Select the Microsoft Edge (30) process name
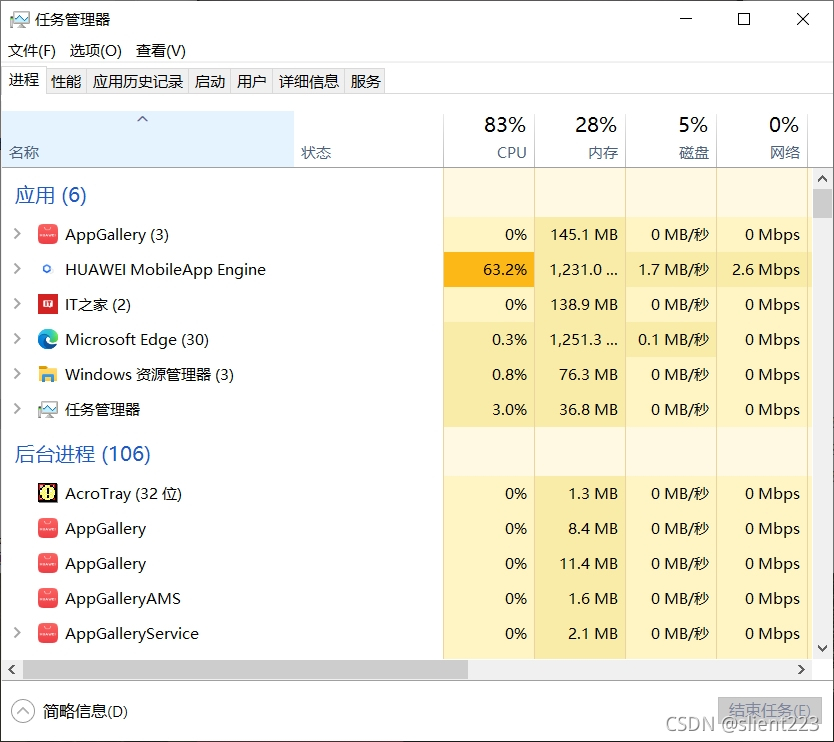The image size is (834, 742). click(137, 339)
